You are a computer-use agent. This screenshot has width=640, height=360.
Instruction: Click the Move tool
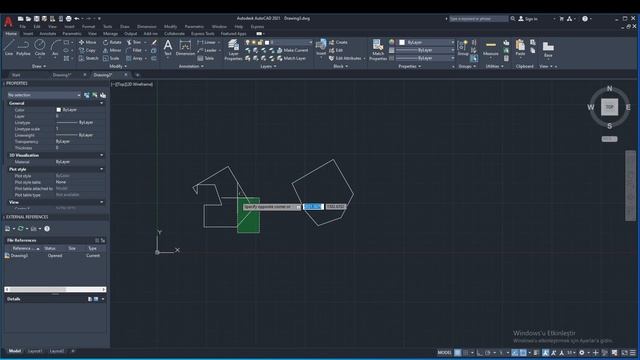(x=88, y=42)
